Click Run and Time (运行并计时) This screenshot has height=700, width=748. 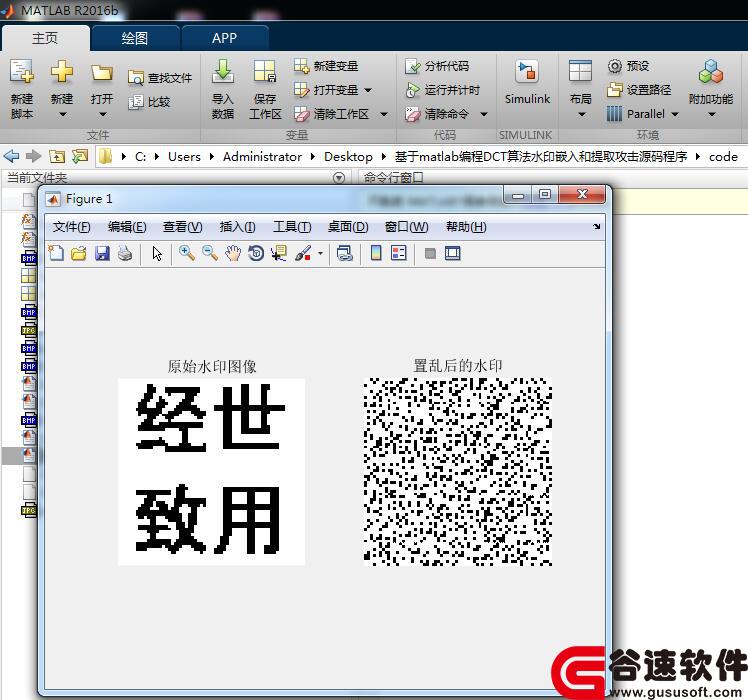coord(443,90)
